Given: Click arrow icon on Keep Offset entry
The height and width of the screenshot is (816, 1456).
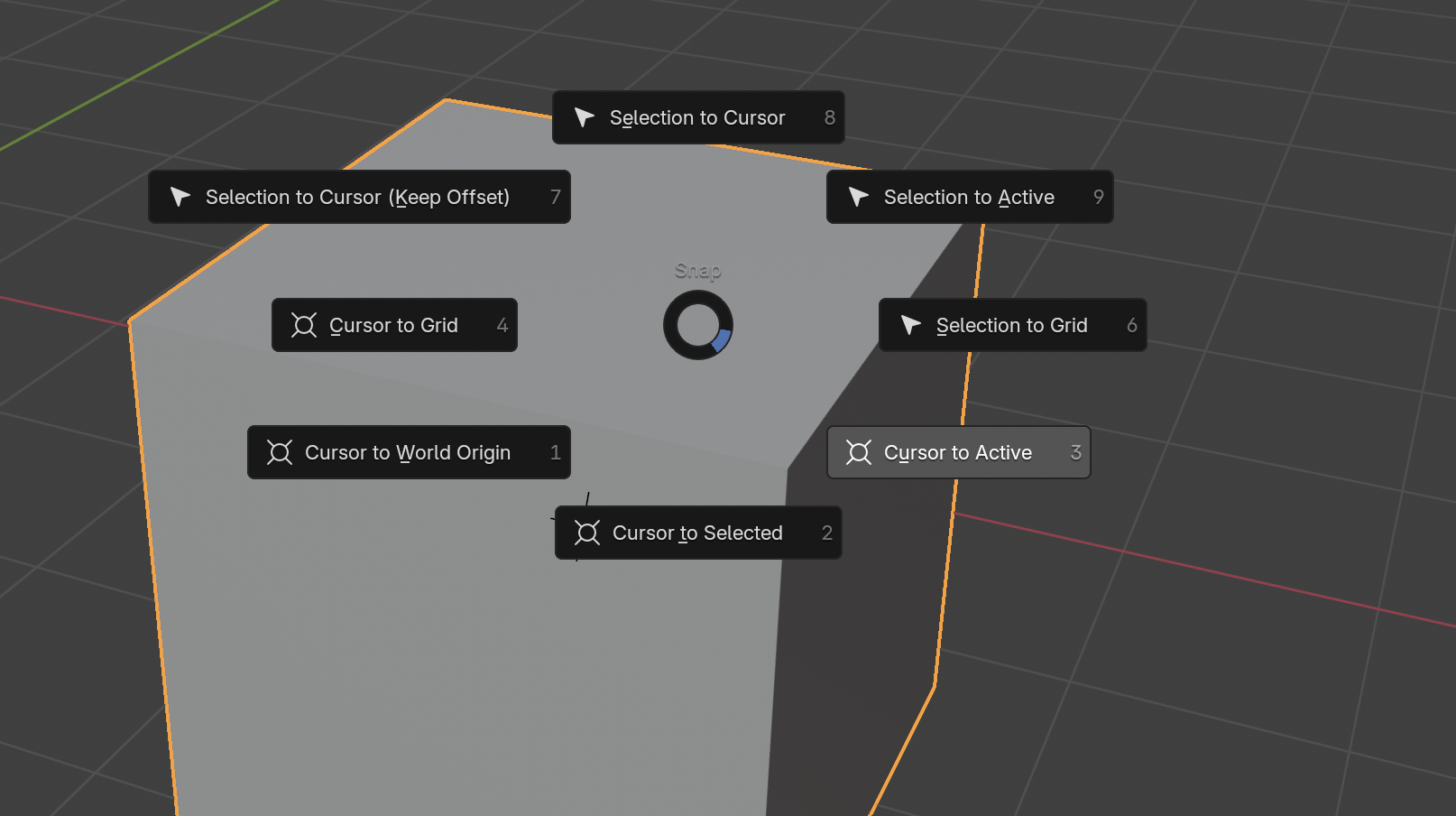Looking at the screenshot, I should [x=180, y=197].
